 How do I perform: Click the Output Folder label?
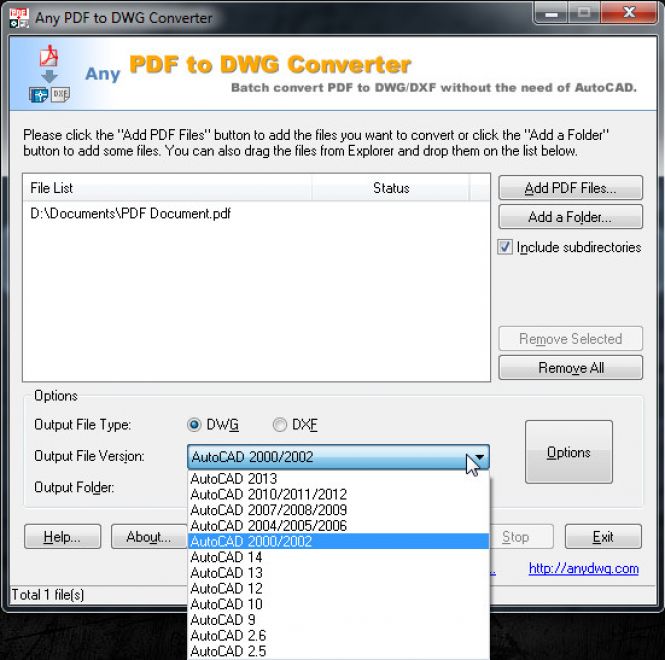click(74, 487)
